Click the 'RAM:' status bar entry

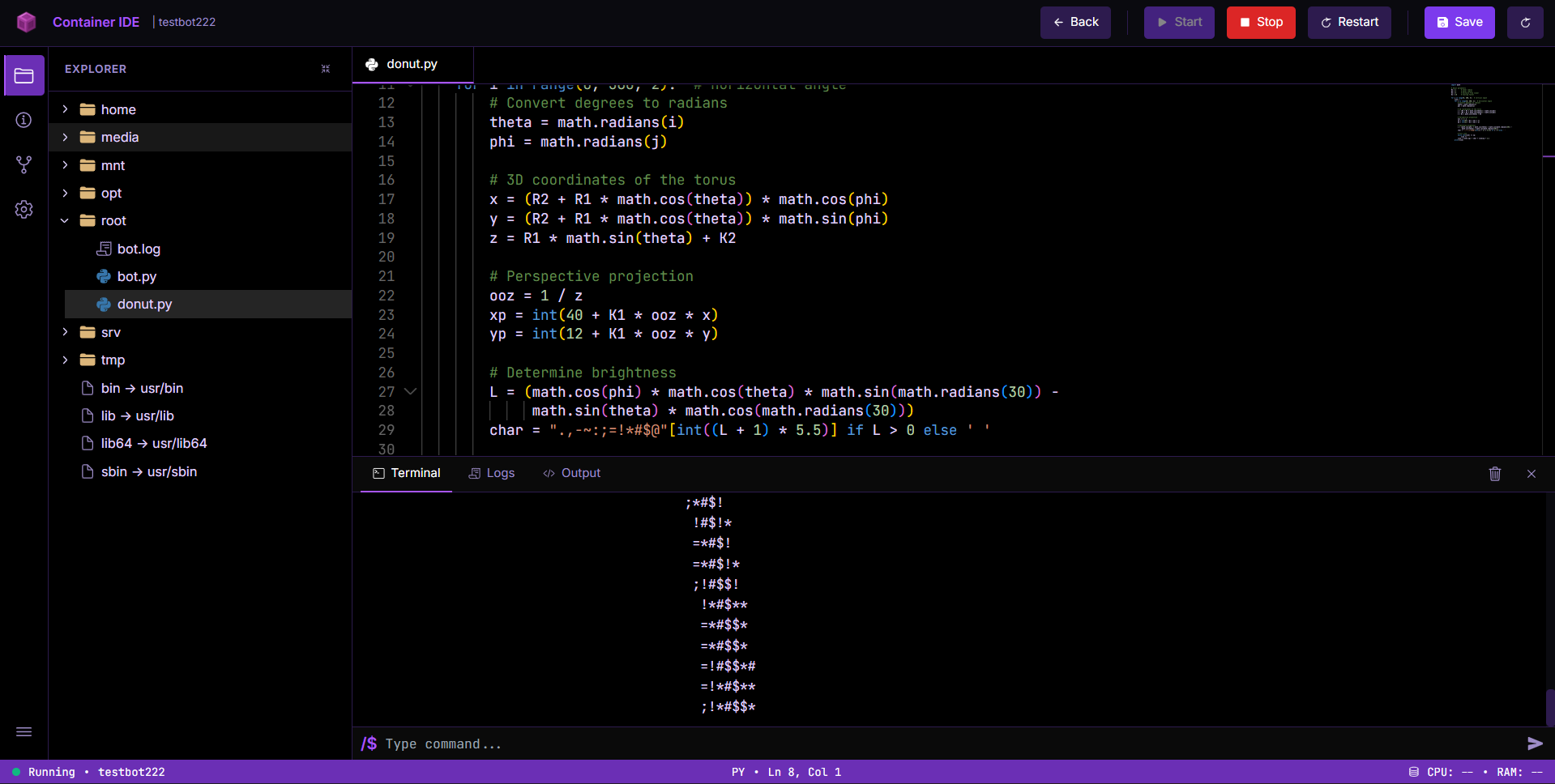pyautogui.click(x=1519, y=772)
